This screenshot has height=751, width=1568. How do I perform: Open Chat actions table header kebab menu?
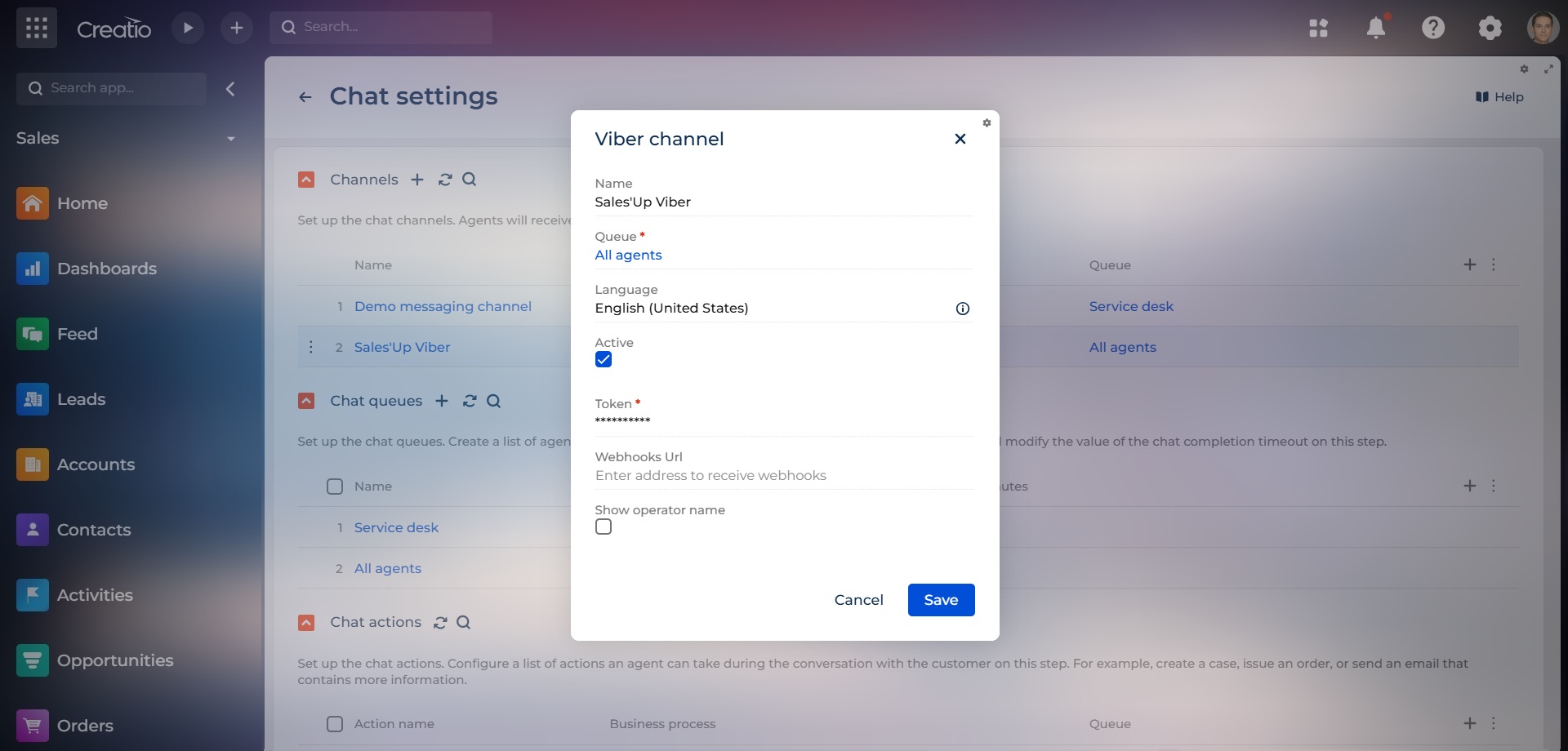coord(1494,723)
